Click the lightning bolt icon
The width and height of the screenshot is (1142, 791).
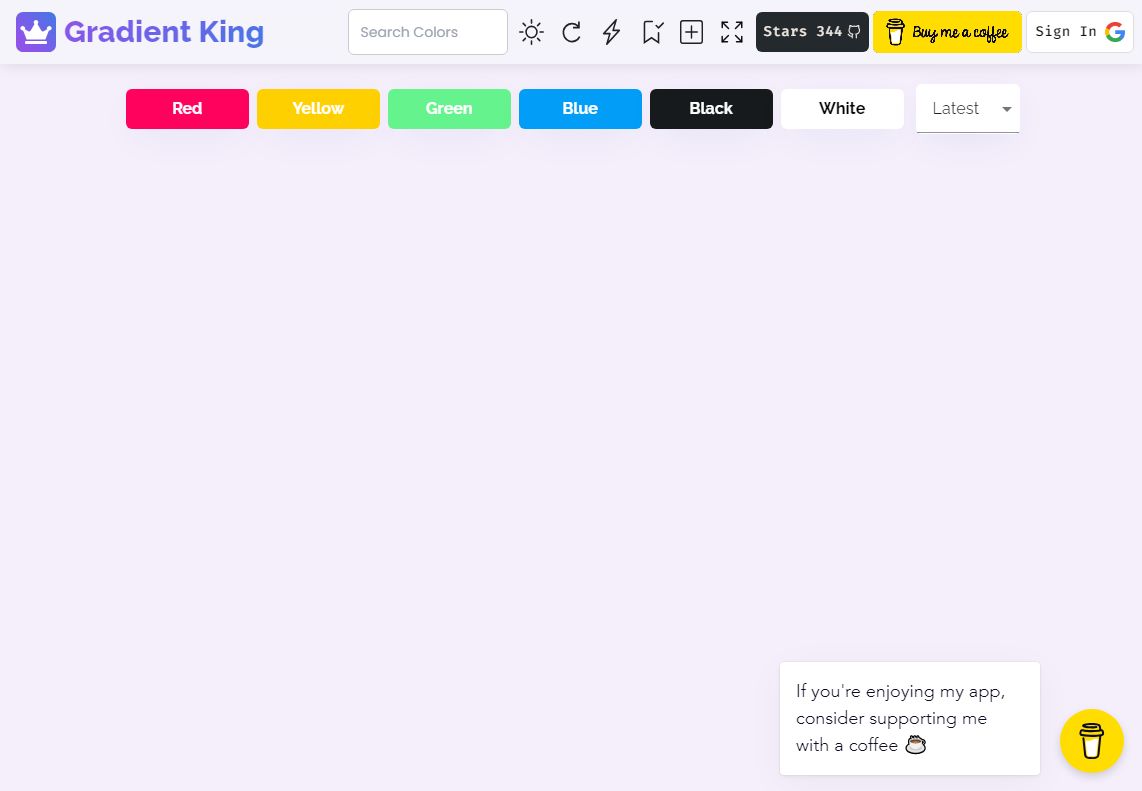pos(612,32)
